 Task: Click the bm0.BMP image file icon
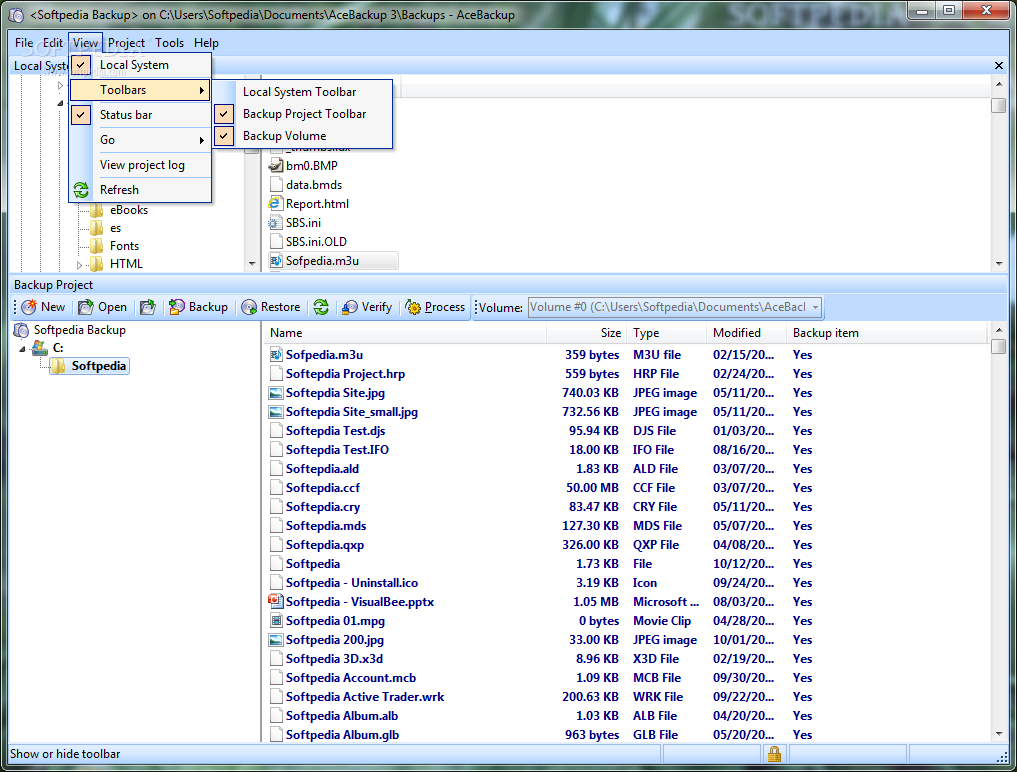[276, 165]
